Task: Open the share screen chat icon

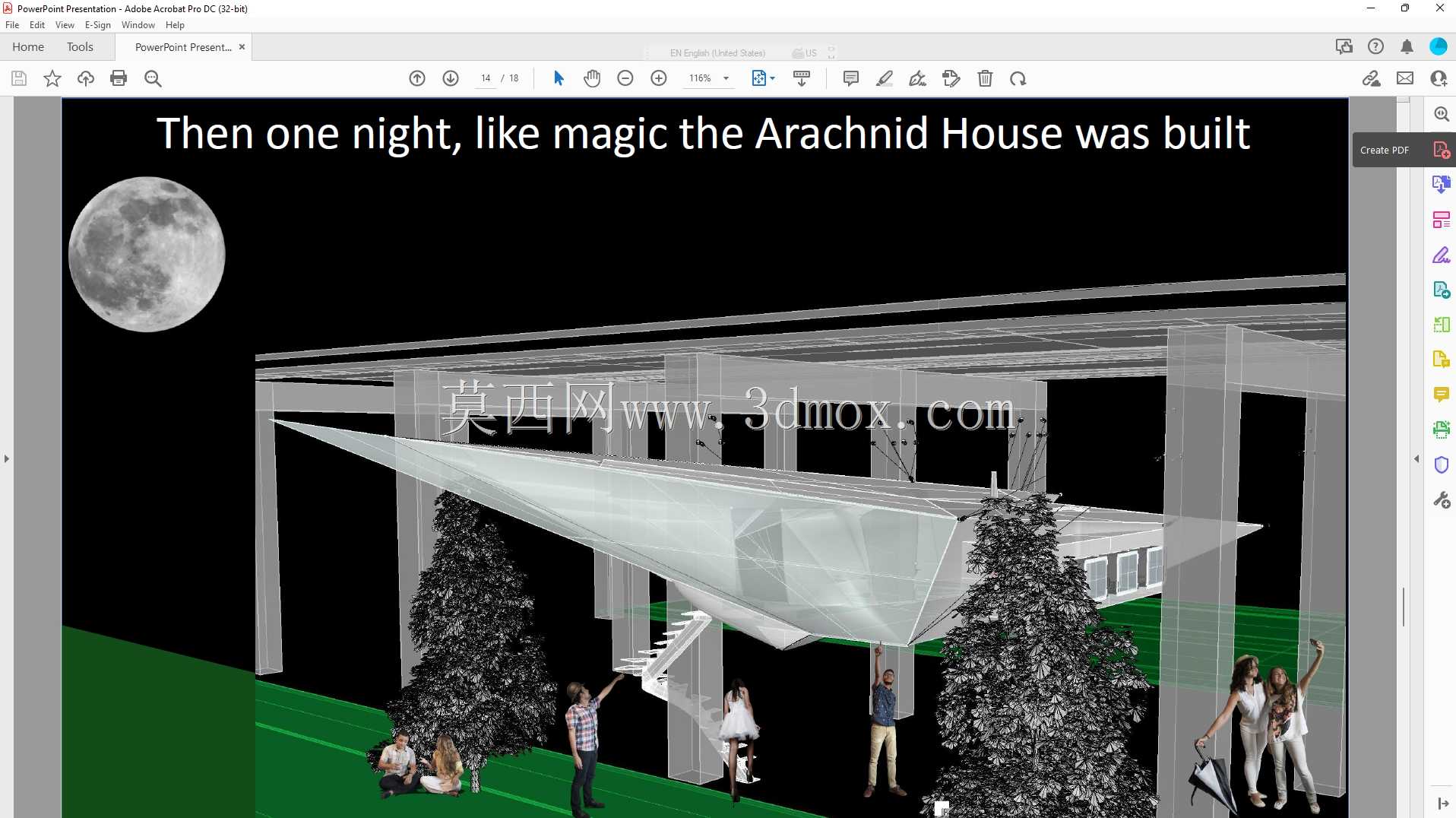Action: [x=1344, y=47]
